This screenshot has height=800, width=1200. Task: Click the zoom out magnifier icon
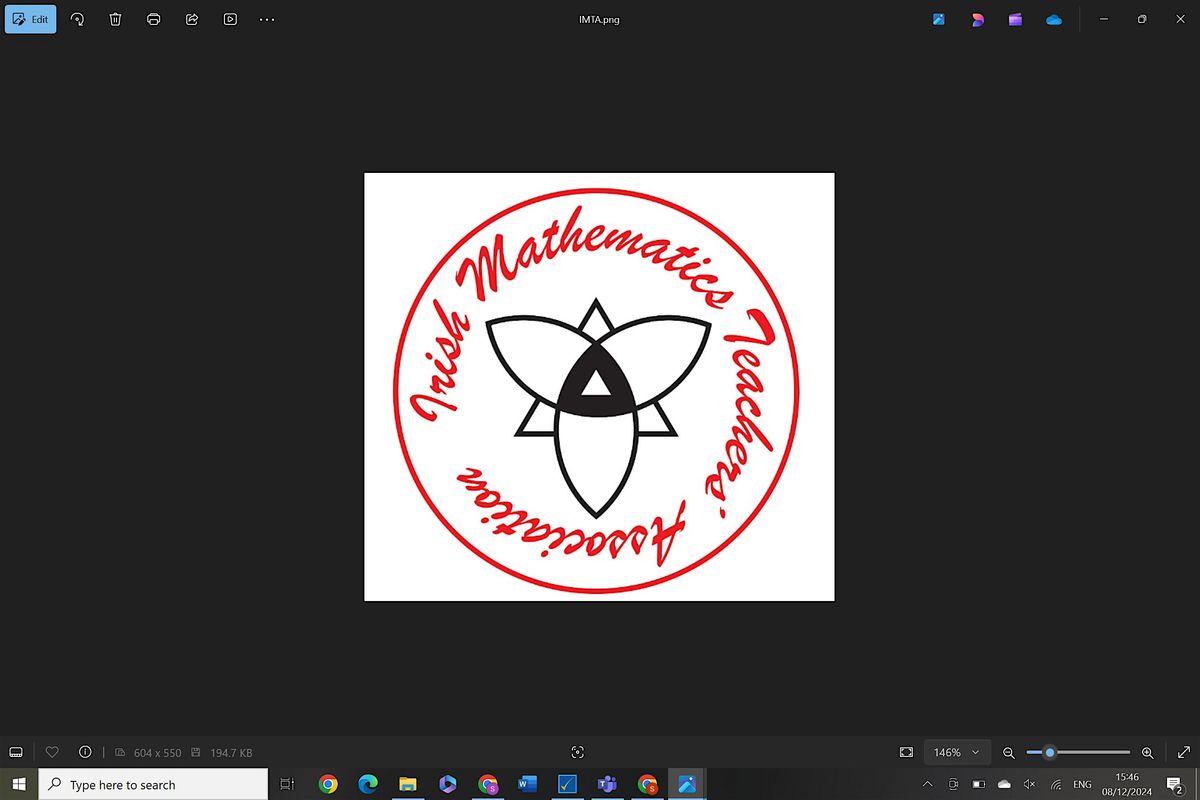coord(1009,752)
